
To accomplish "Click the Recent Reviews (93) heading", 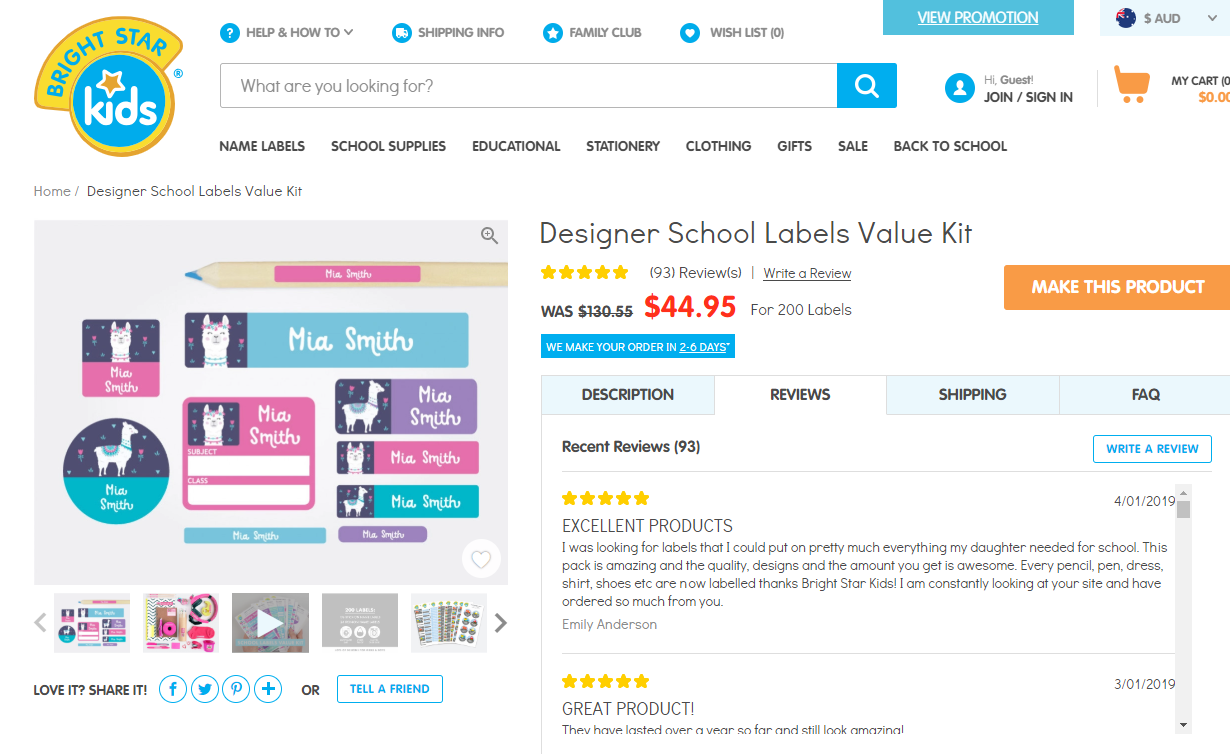I will point(631,447).
